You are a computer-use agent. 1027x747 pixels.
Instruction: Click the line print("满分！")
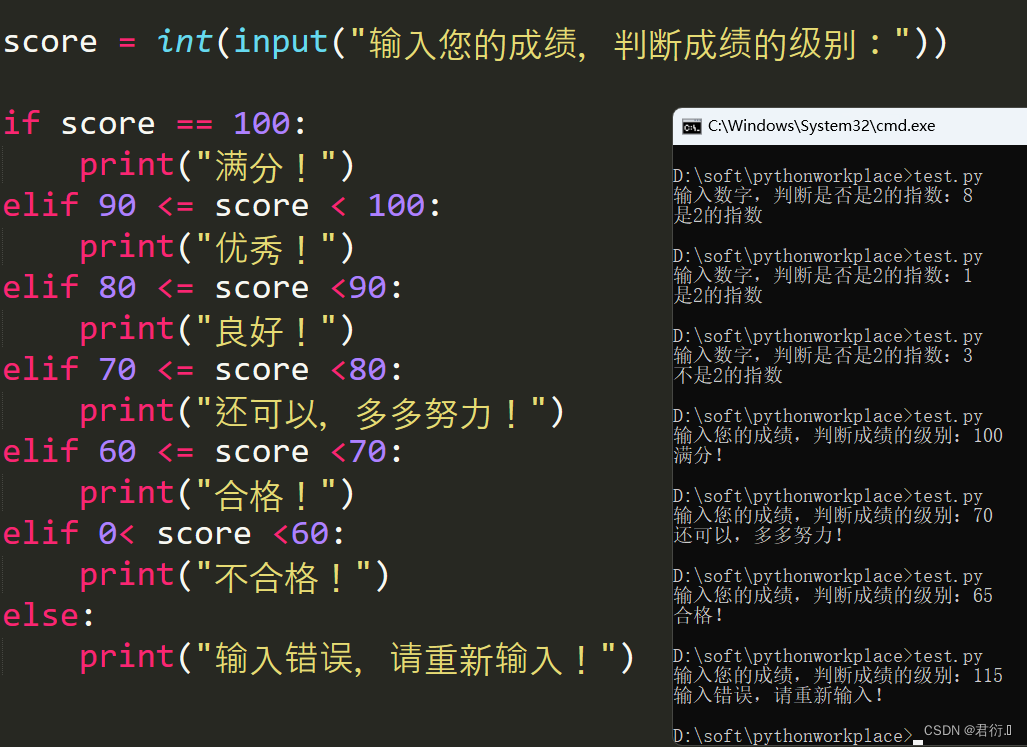217,165
